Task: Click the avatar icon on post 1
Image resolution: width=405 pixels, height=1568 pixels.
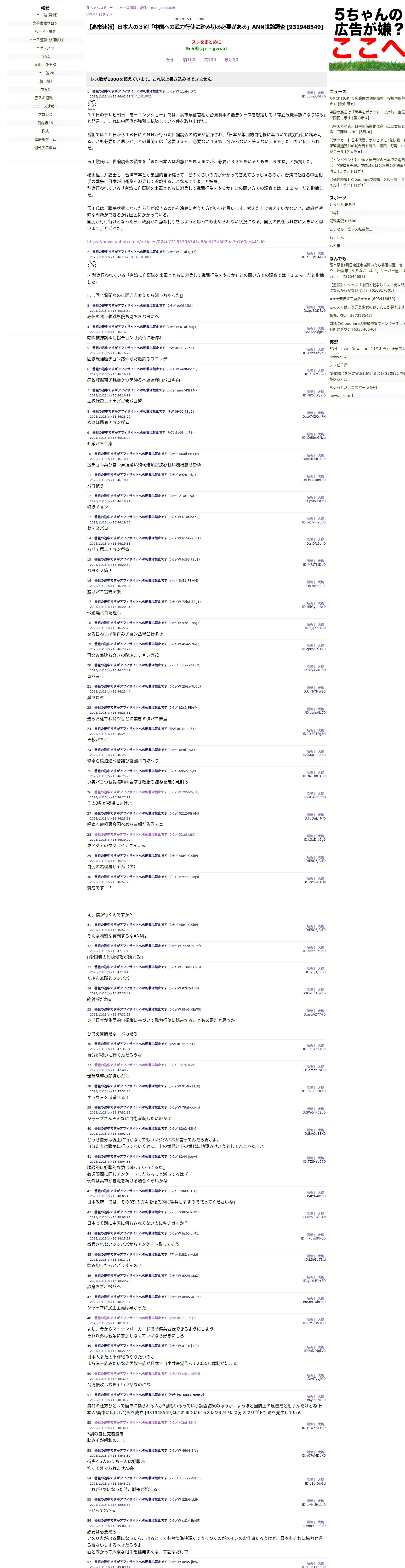Action: click(x=92, y=105)
